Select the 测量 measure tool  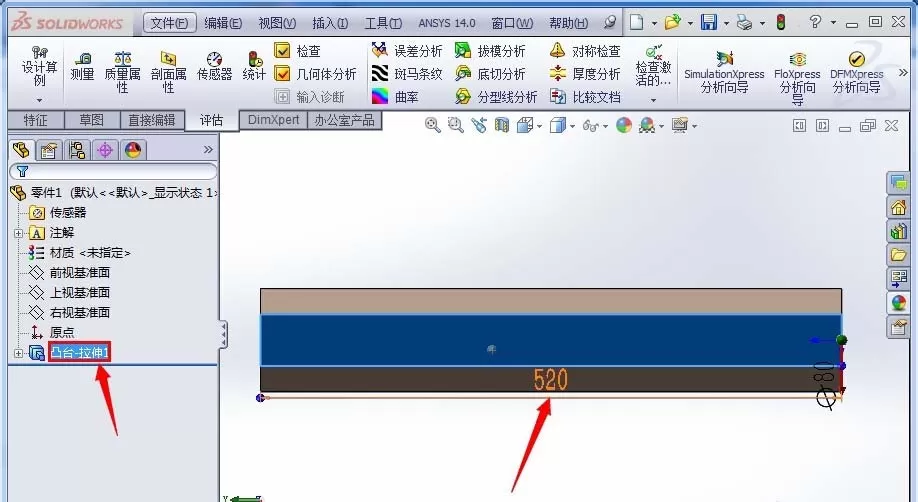[x=82, y=66]
